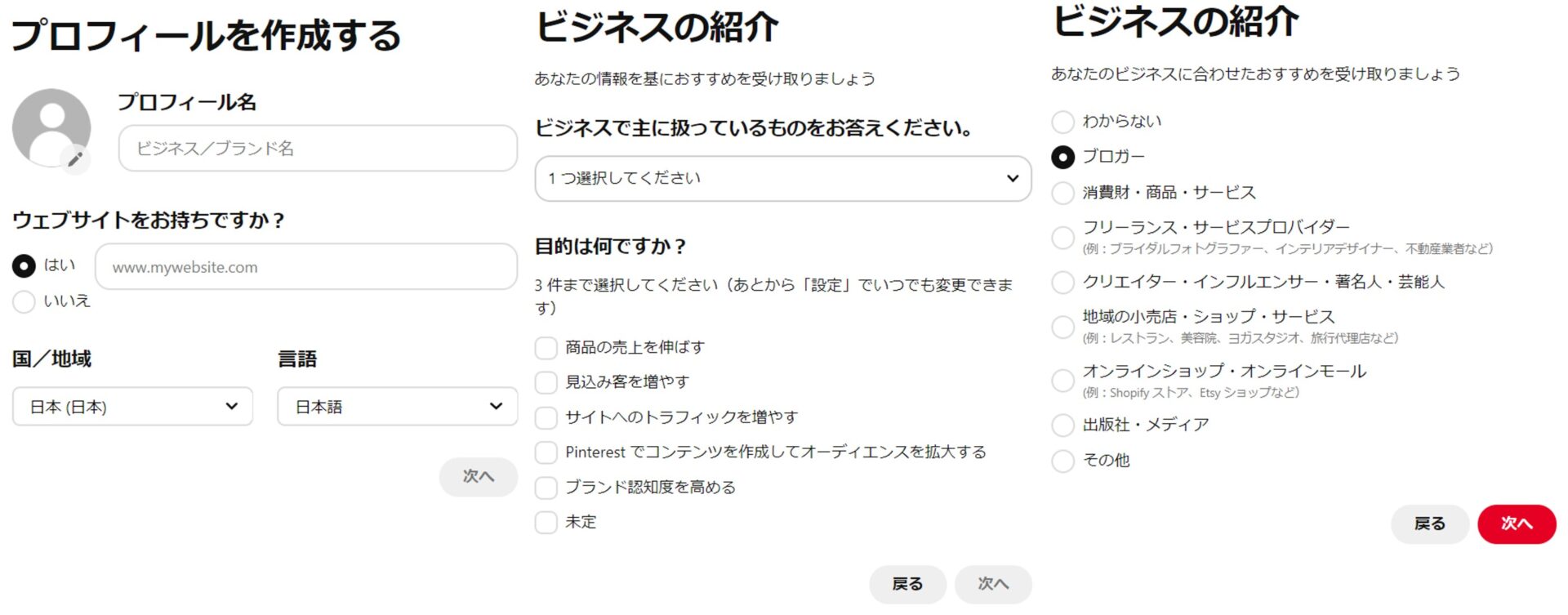Screen dimensions: 1568x615
Task: Click the red 次へ button
Action: click(x=1517, y=524)
